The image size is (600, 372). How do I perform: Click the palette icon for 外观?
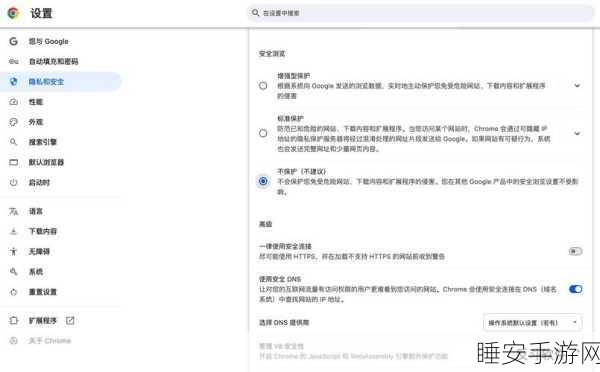13,122
